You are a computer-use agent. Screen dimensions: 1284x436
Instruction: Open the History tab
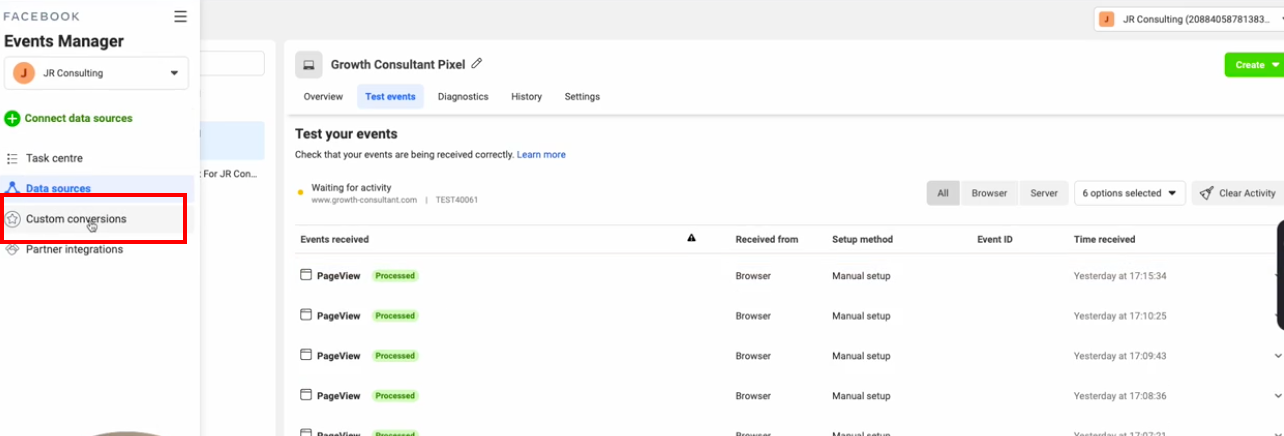tap(526, 97)
